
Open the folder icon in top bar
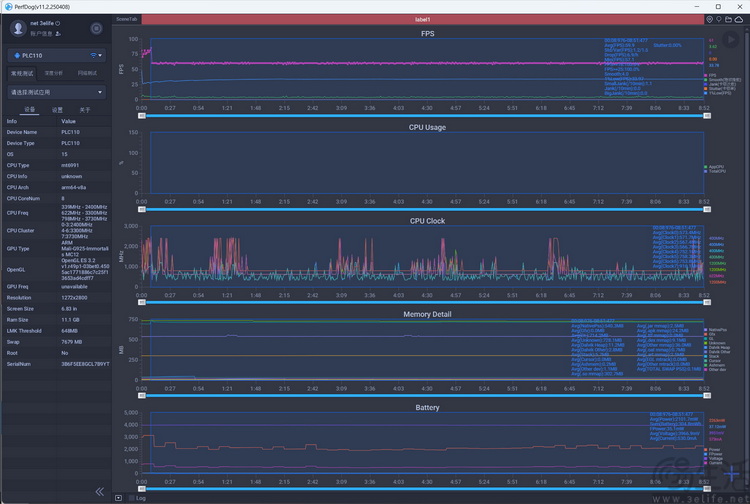tap(728, 20)
